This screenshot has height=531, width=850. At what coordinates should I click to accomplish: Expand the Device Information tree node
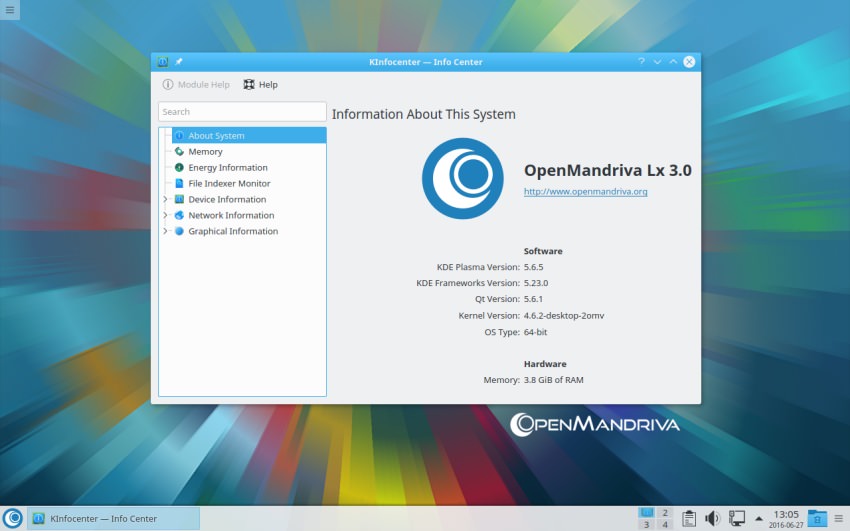coord(165,200)
